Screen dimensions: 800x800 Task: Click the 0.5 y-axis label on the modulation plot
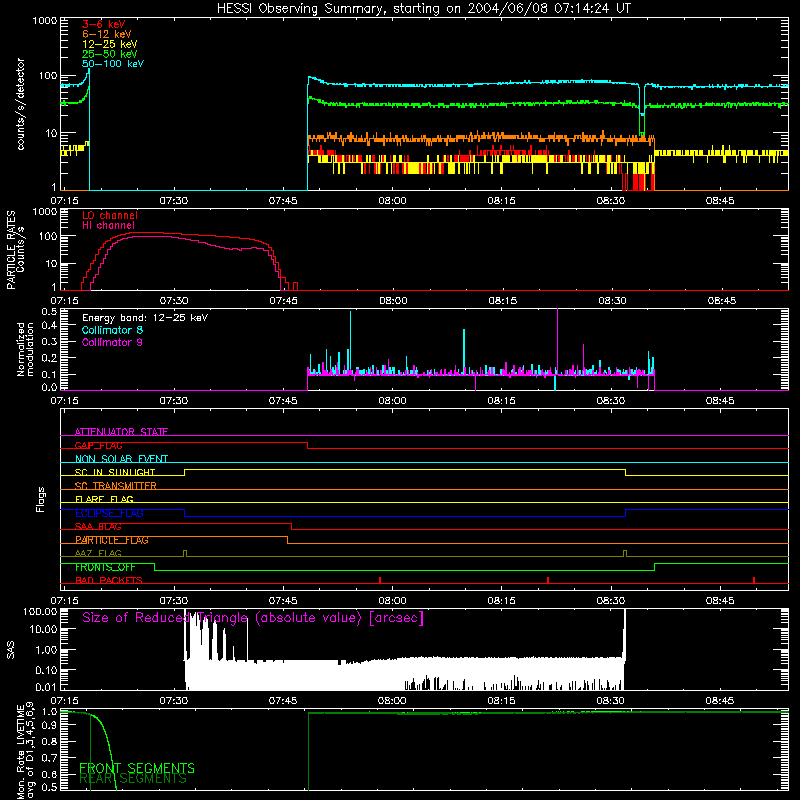point(49,312)
